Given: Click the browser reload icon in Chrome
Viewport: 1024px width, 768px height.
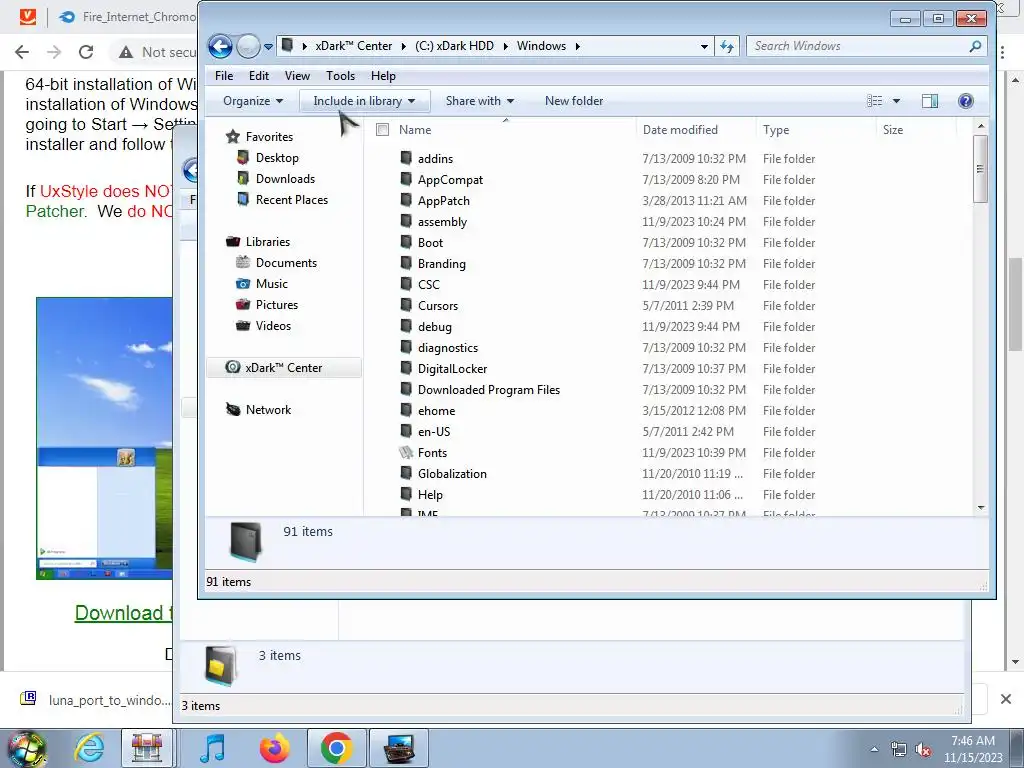Looking at the screenshot, I should click(x=86, y=52).
